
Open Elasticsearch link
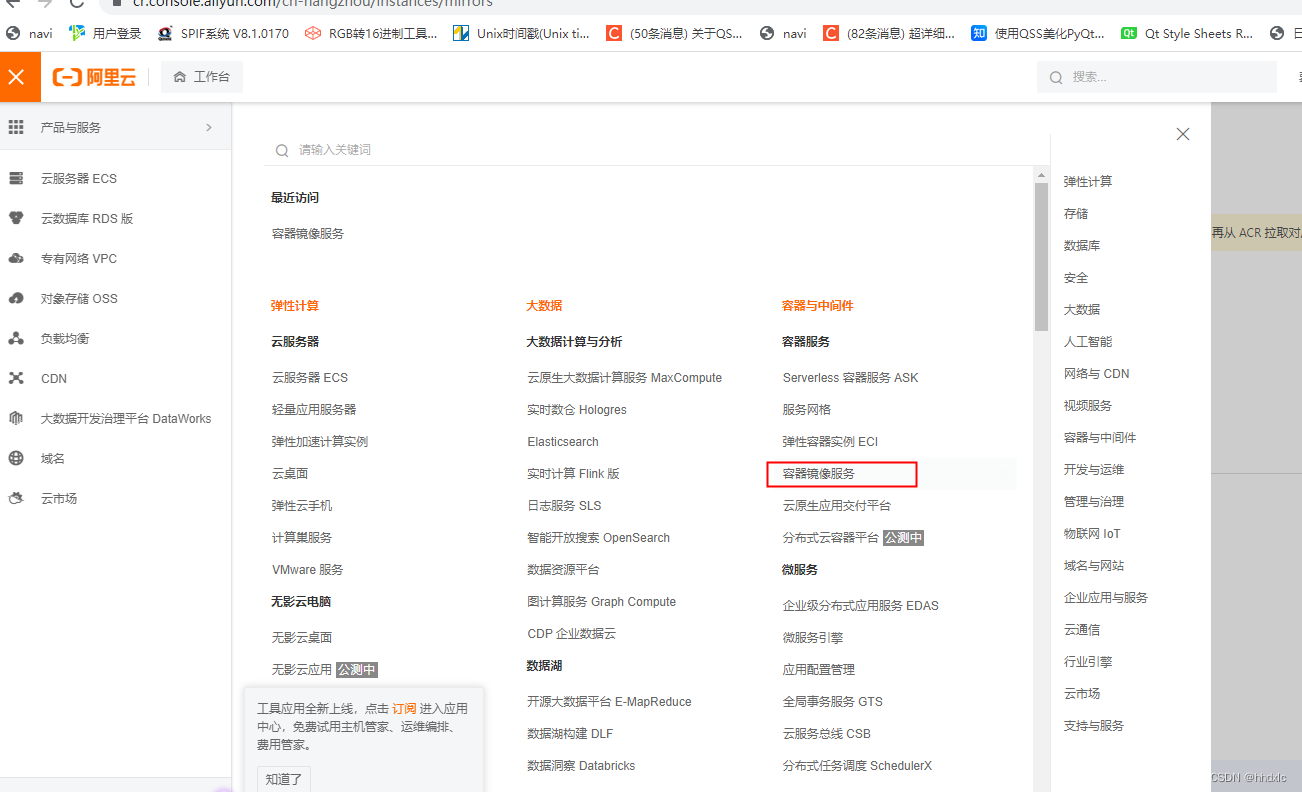pos(563,442)
